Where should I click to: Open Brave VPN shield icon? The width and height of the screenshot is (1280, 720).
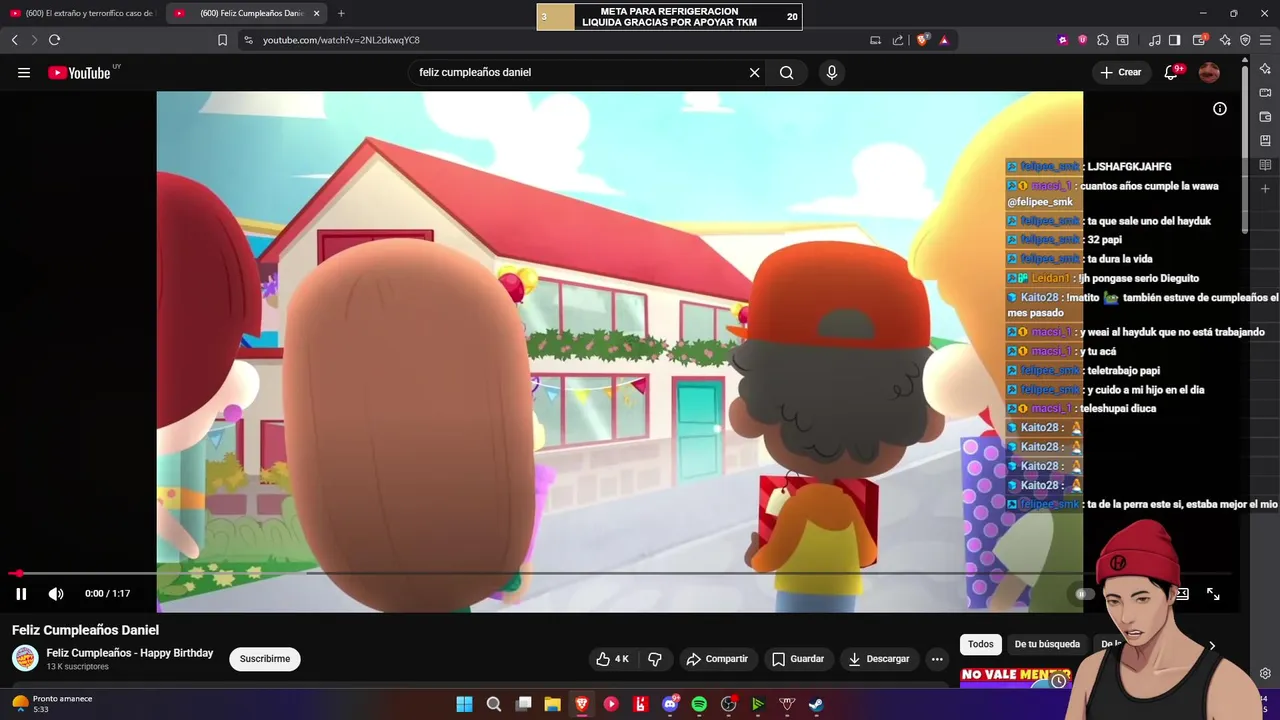[x=1245, y=40]
